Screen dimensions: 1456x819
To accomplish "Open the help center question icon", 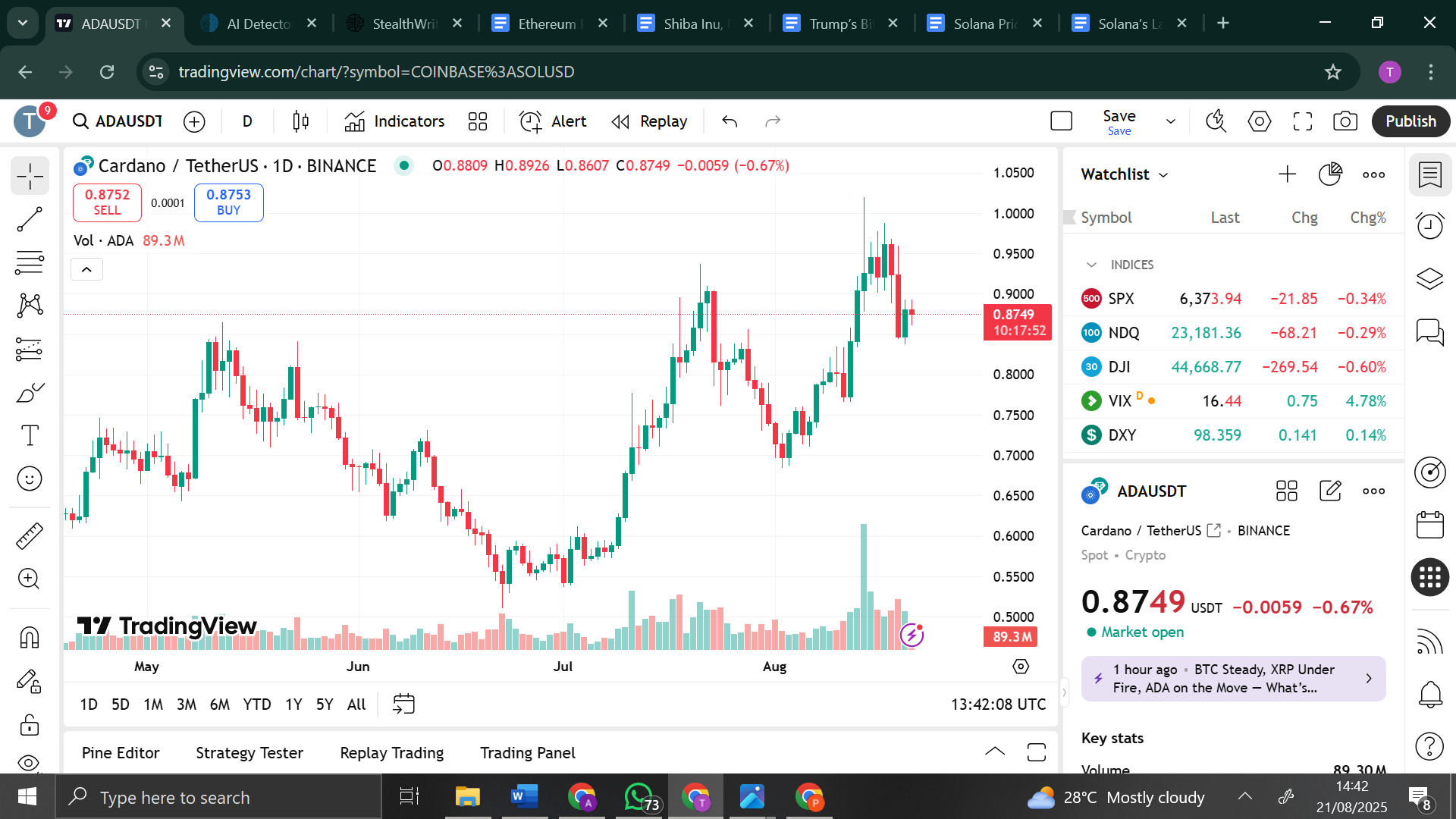I will coord(1429,746).
